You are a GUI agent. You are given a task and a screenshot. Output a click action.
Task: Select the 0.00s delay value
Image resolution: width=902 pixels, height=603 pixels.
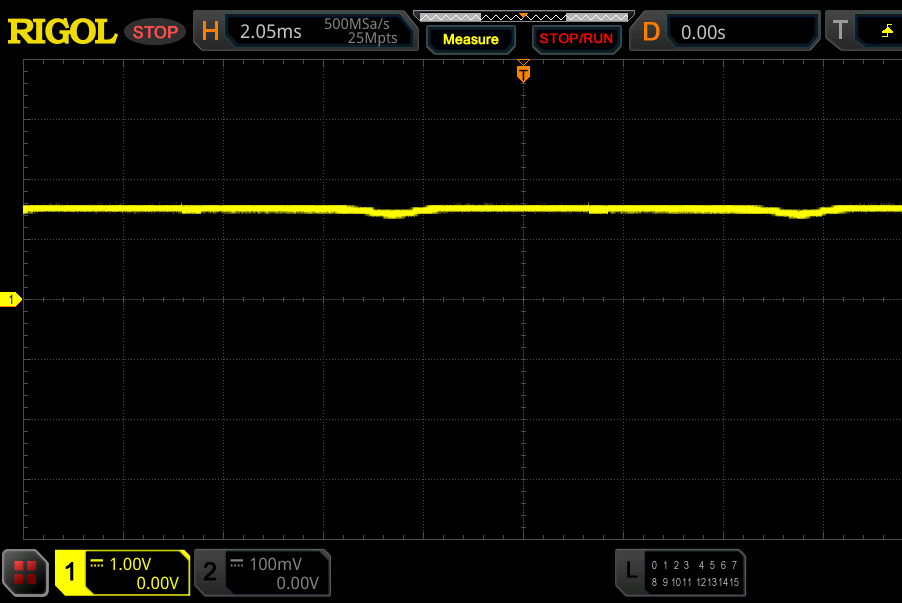(703, 32)
